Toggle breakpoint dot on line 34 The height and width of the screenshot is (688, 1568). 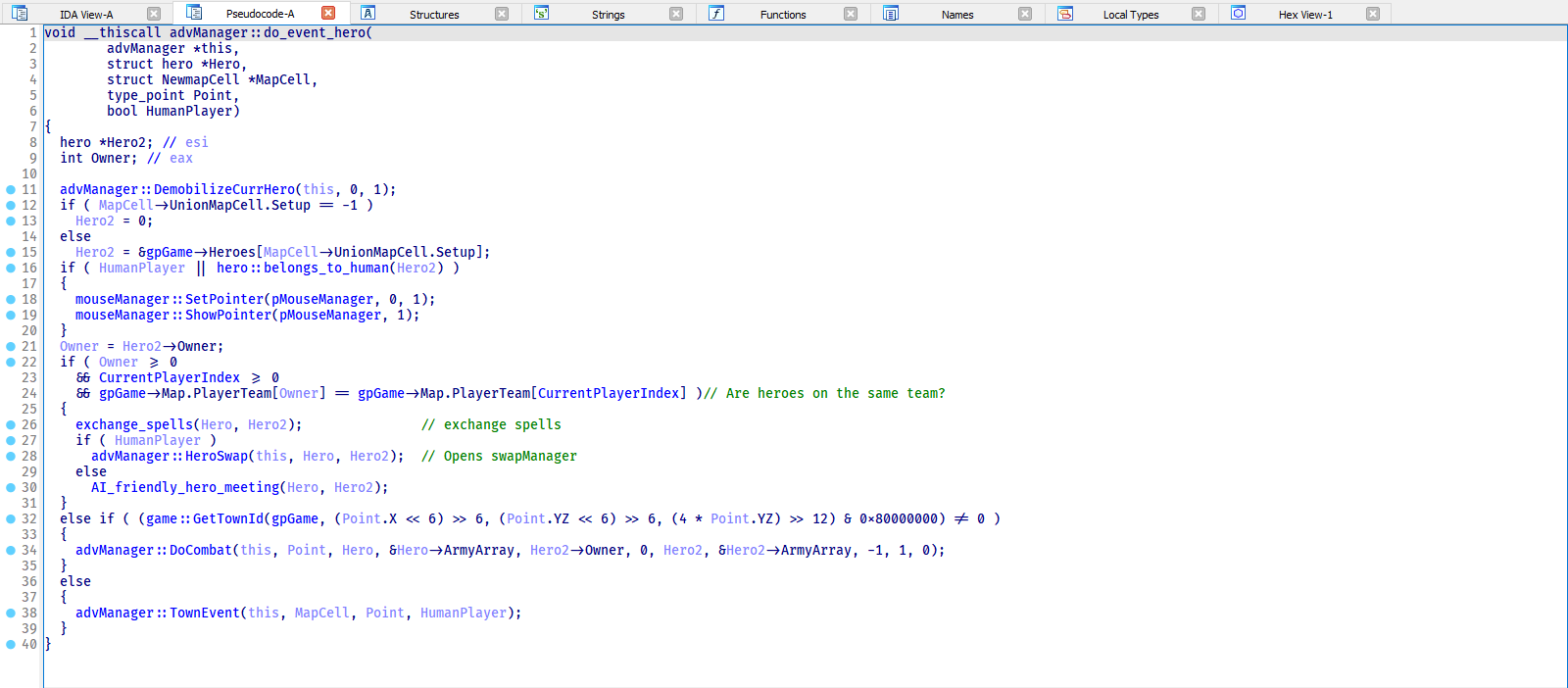click(11, 550)
